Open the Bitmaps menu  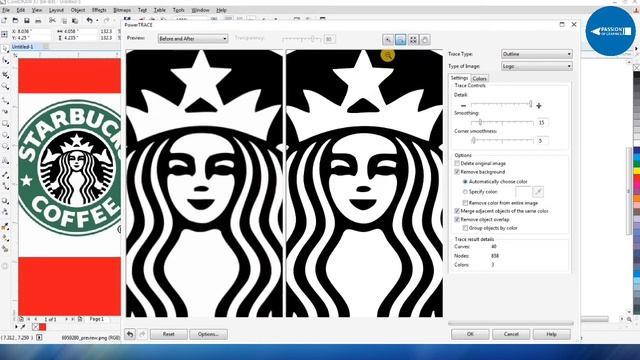click(x=122, y=10)
